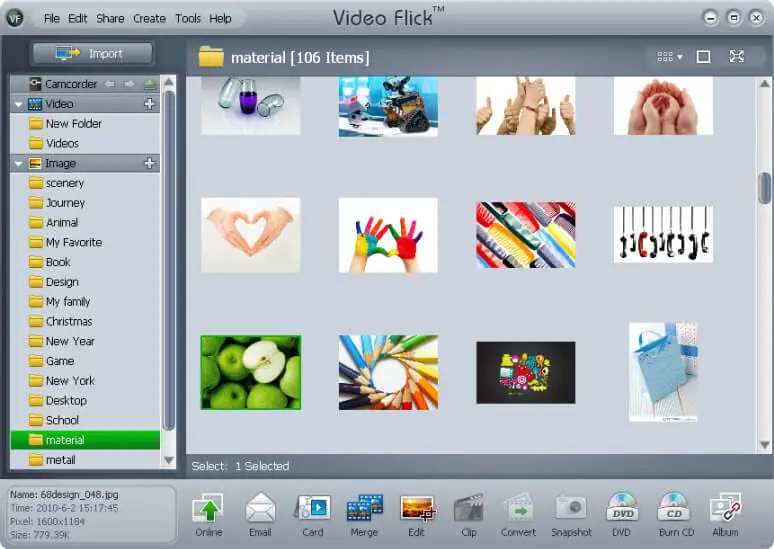The image size is (774, 549).
Task: Open the scenery folder
Action: point(85,183)
